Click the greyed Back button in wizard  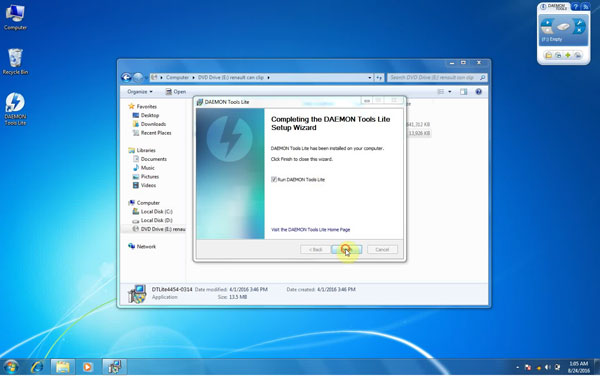(316, 250)
